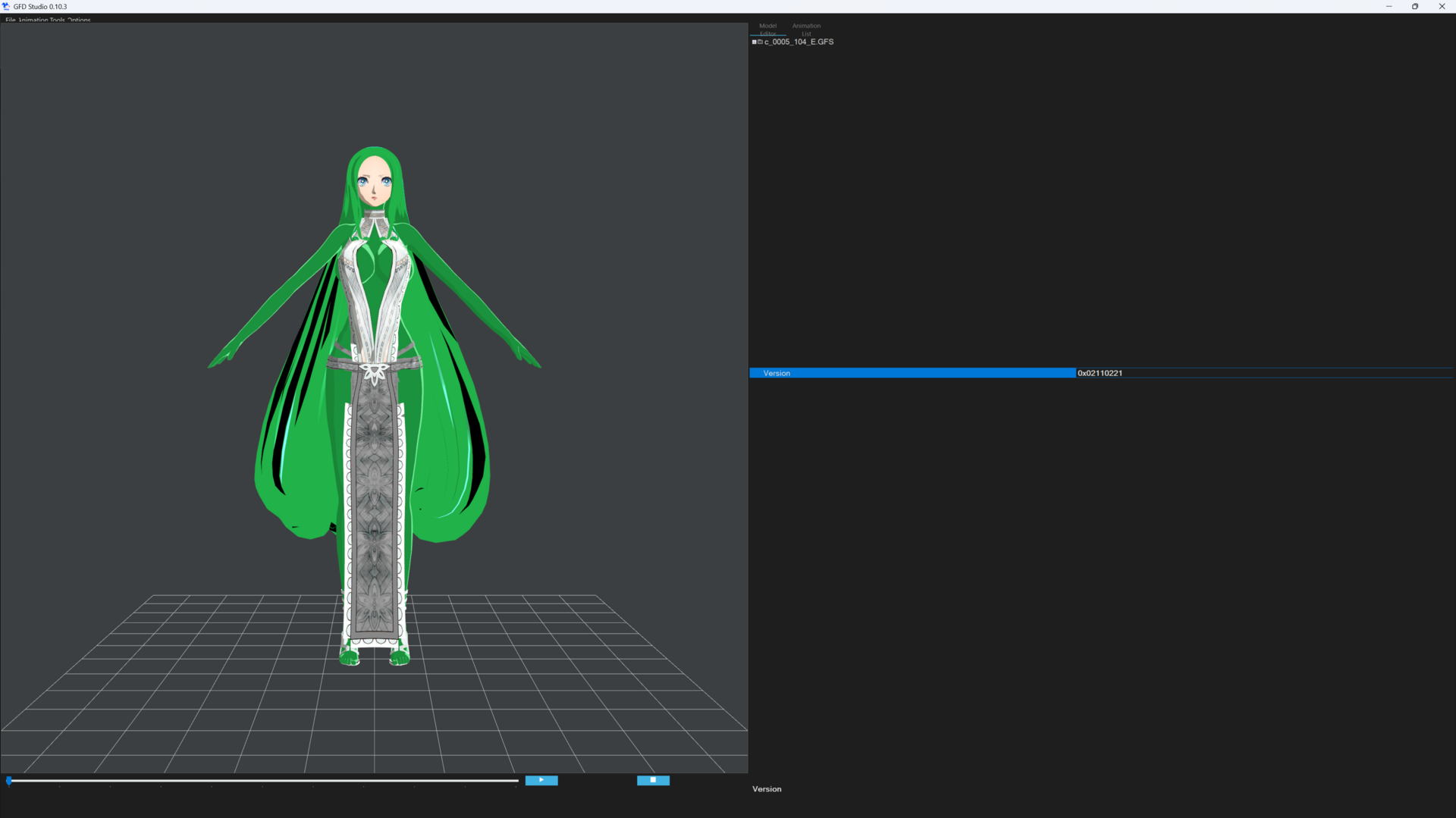The height and width of the screenshot is (818, 1456).
Task: Open the Animation menu
Action: click(33, 20)
